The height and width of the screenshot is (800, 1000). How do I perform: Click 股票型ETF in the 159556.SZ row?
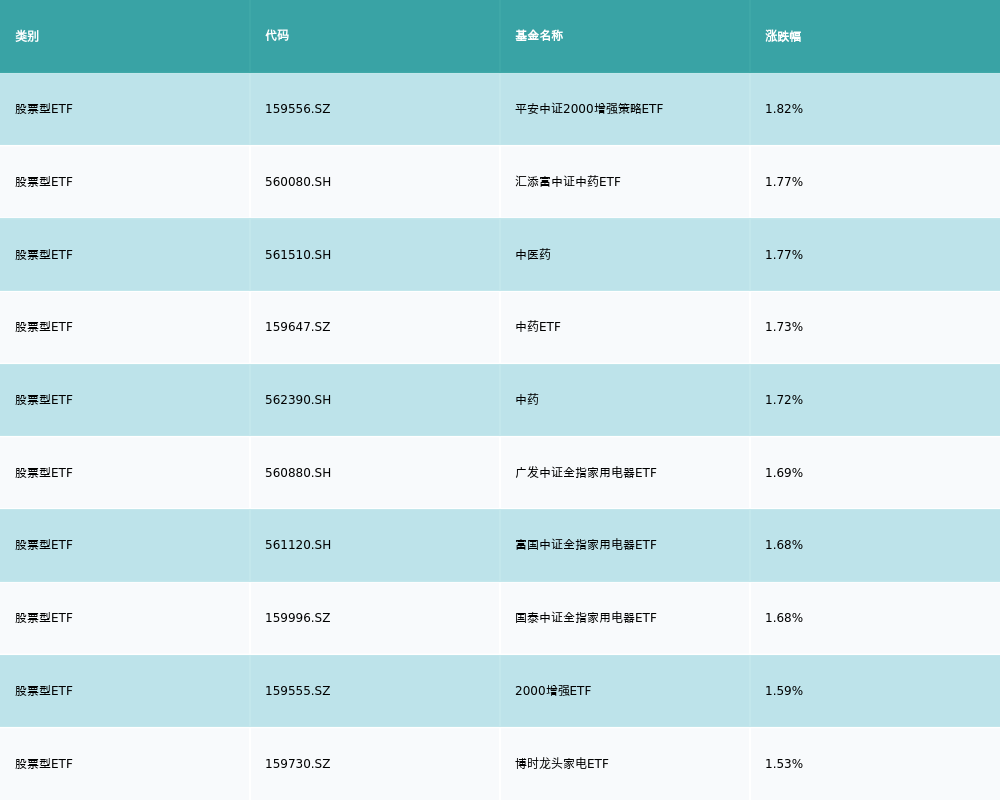44,109
